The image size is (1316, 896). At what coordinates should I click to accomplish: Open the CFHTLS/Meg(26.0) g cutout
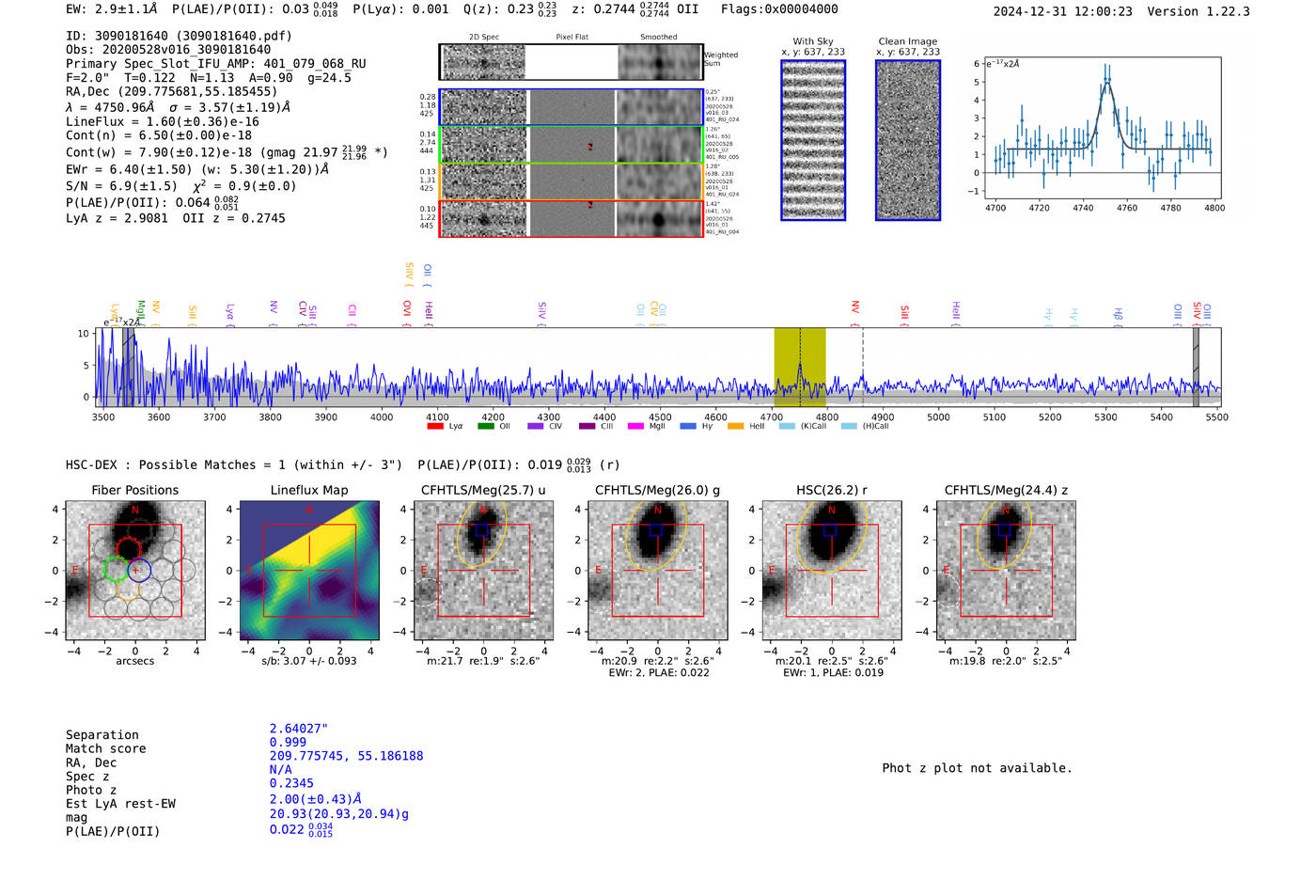point(658,571)
